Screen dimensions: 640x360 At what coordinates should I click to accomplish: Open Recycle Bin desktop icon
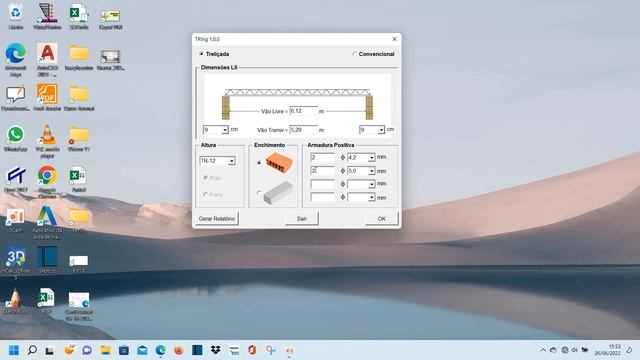click(x=16, y=16)
